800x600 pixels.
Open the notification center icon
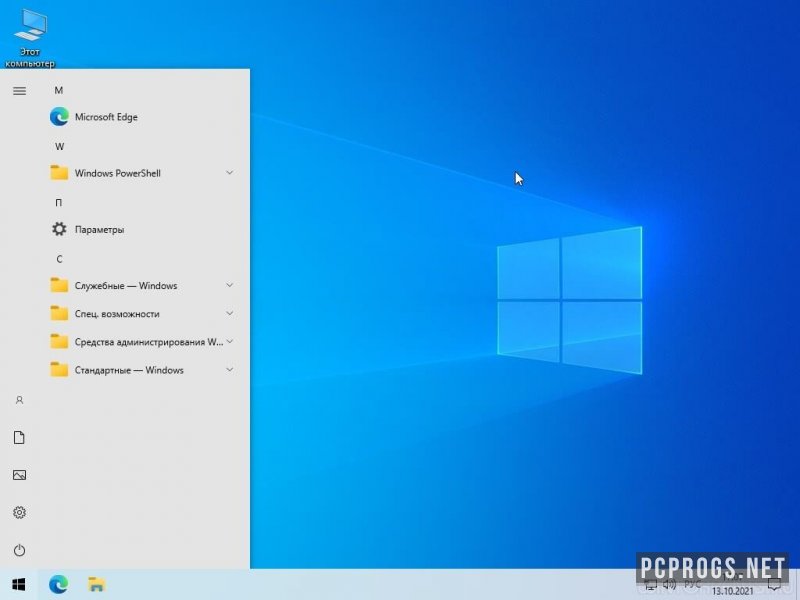pyautogui.click(x=774, y=585)
